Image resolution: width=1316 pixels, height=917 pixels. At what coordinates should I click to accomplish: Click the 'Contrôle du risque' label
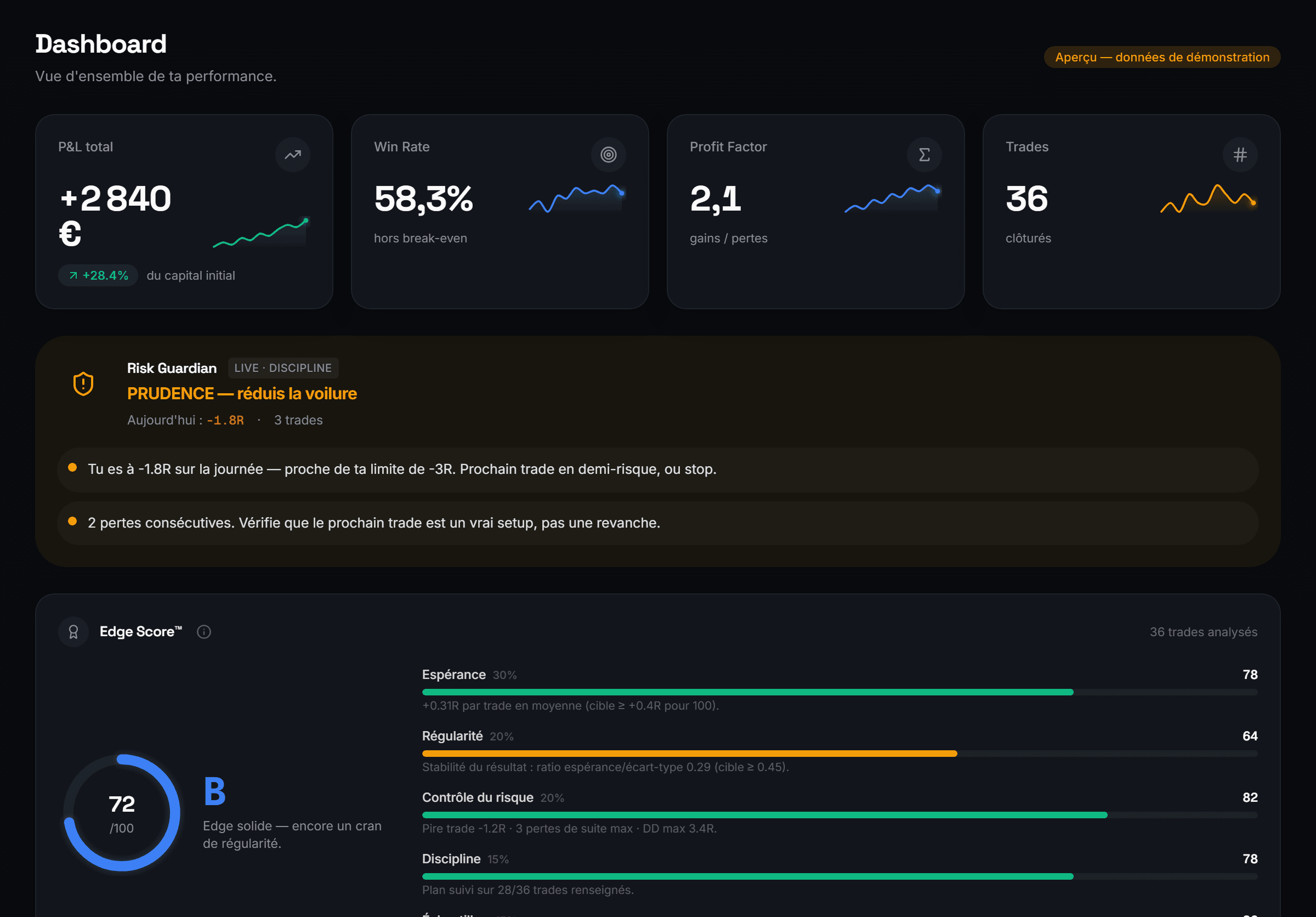click(x=478, y=797)
